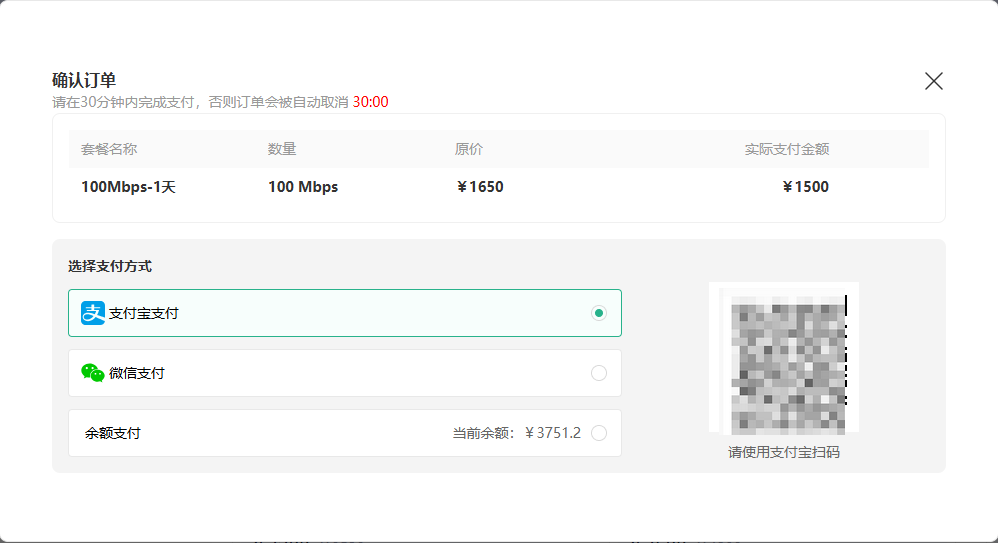Screen dimensions: 998x543
Task: Click the package name 100Mbps-1天
Action: point(128,187)
